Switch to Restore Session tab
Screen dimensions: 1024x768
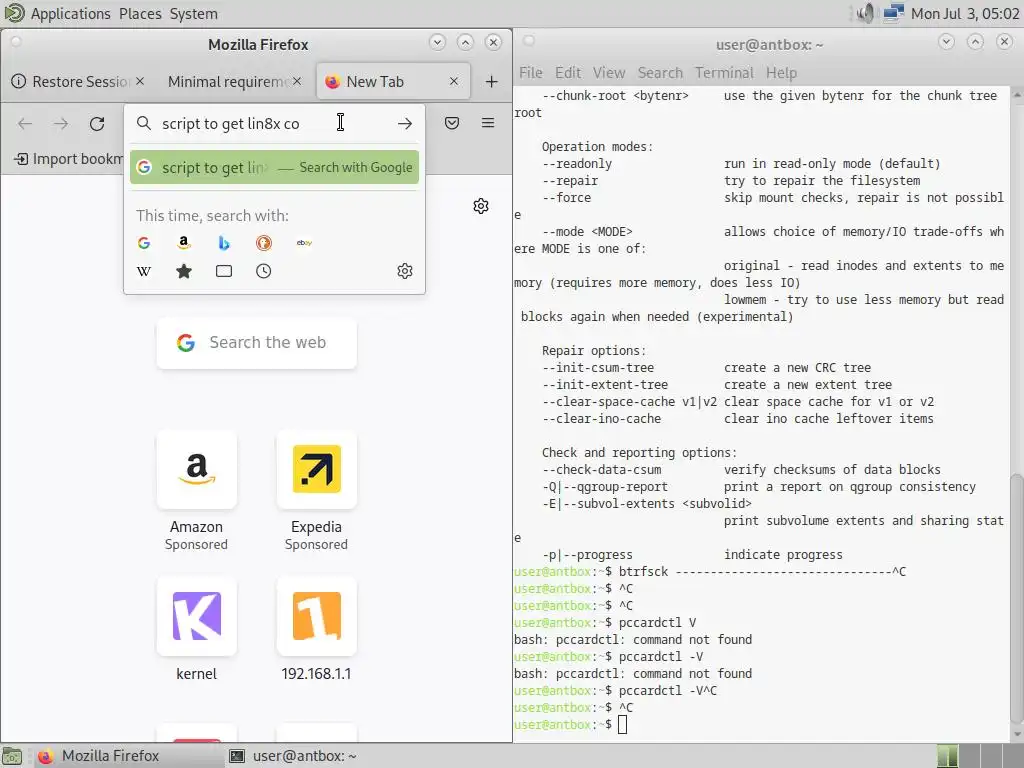(78, 82)
